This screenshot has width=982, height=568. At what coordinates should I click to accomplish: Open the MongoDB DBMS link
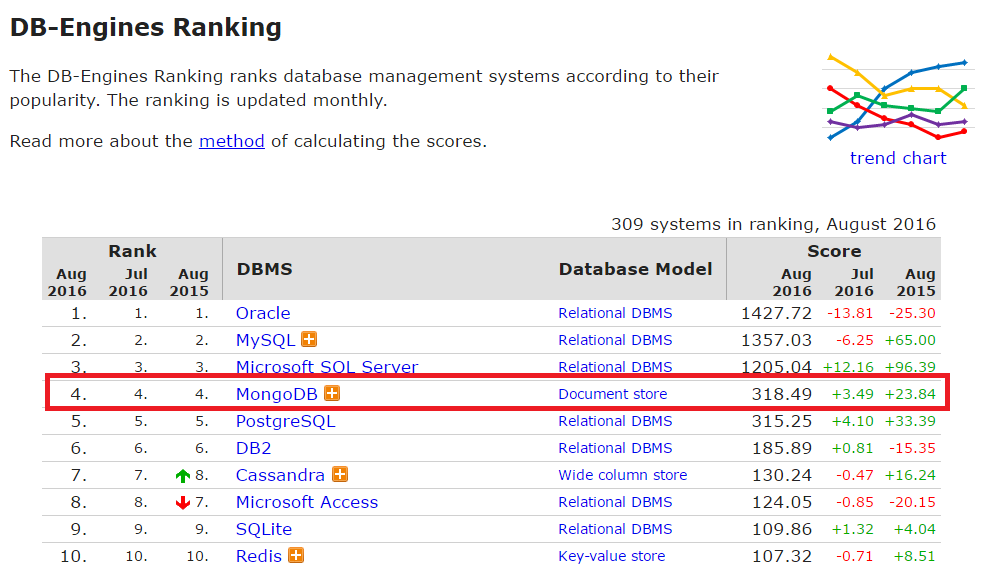[277, 394]
